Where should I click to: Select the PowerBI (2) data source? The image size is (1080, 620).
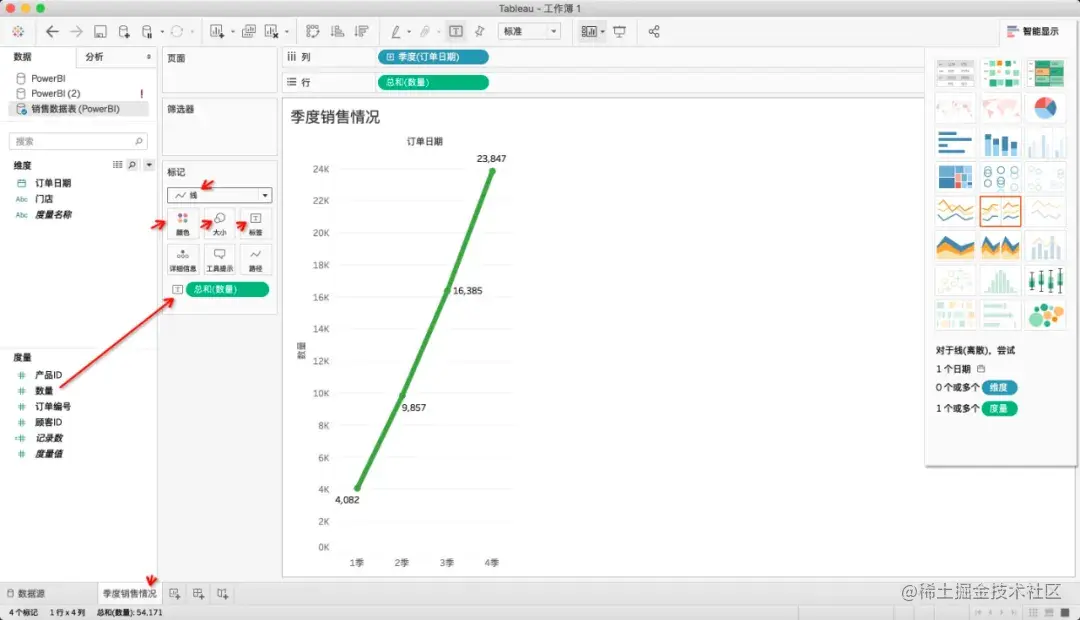pos(55,94)
